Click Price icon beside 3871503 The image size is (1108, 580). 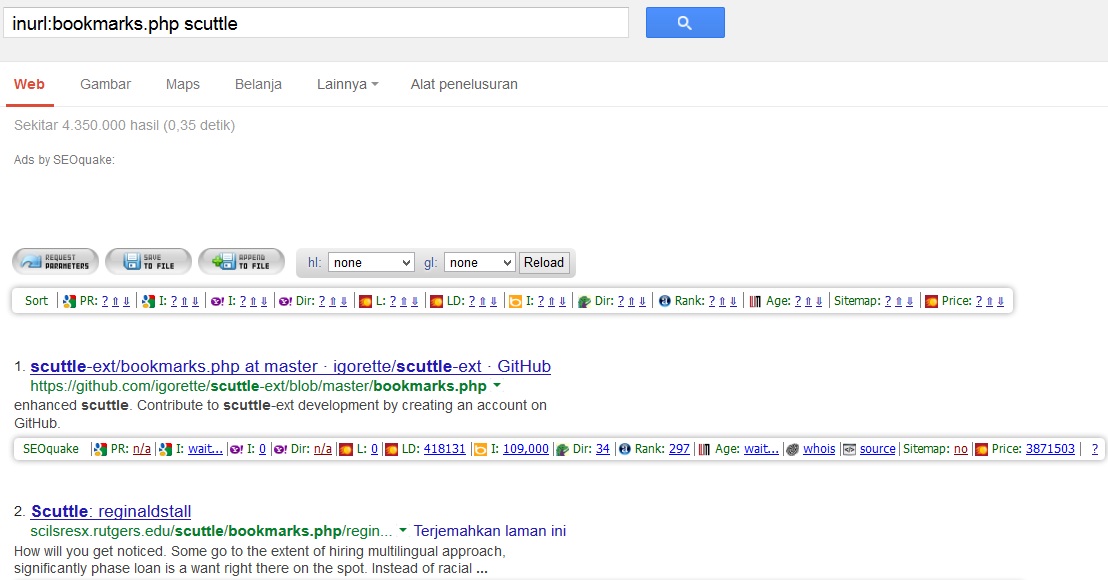point(982,449)
